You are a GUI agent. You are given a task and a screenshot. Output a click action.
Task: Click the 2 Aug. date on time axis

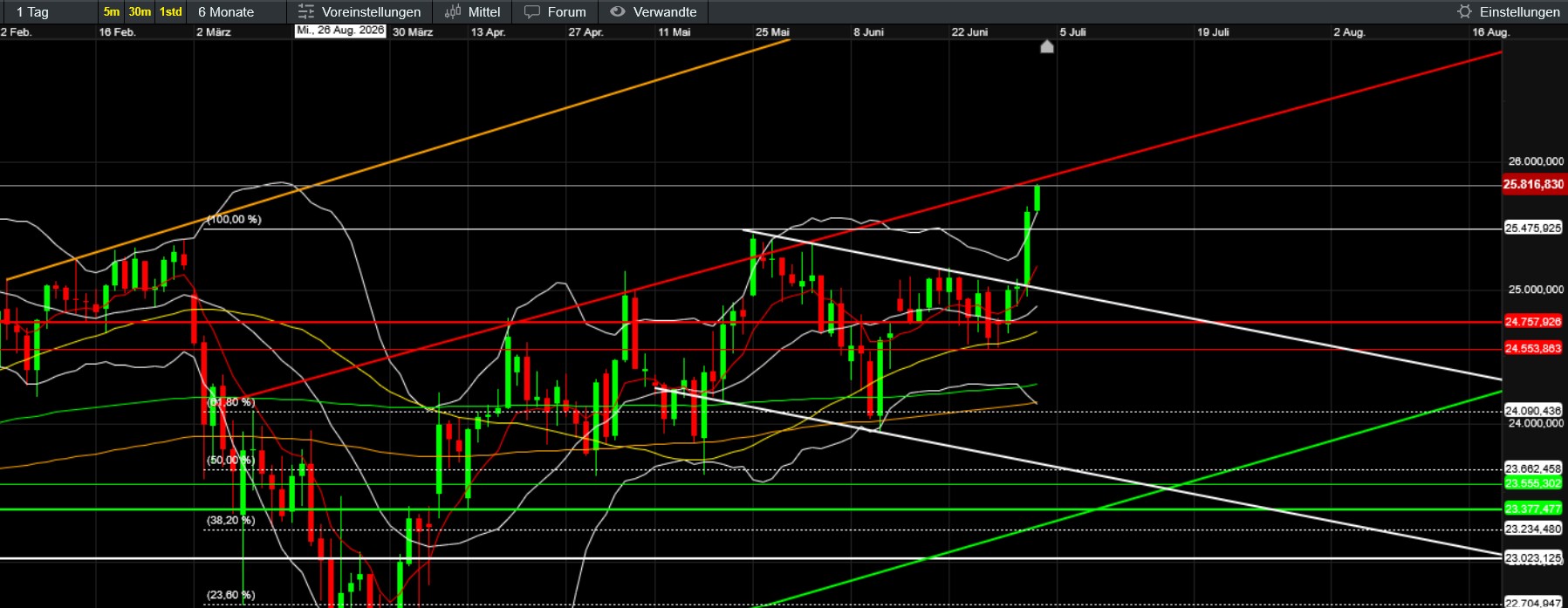coord(1349,32)
